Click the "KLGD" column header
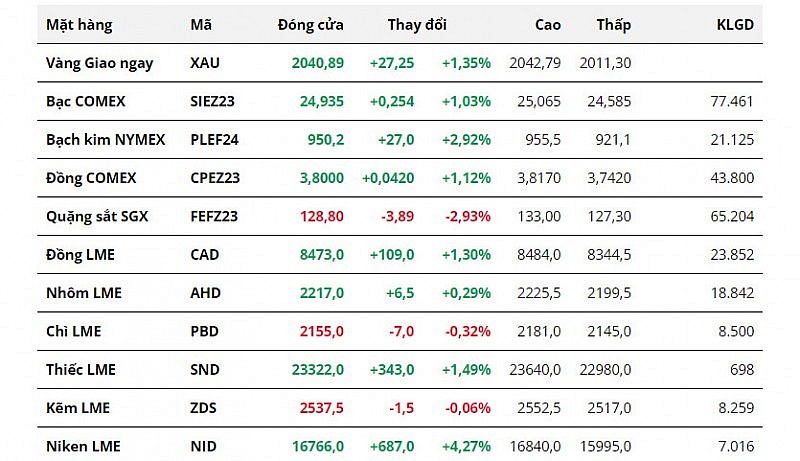Viewport: 800px width, 461px height. point(735,24)
